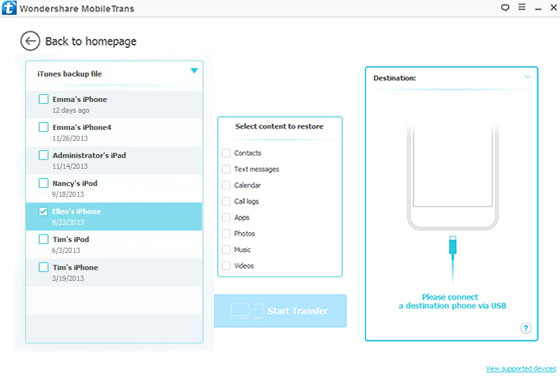Click the 11/14/2013 date text
Image resolution: width=560 pixels, height=376 pixels.
(70, 166)
